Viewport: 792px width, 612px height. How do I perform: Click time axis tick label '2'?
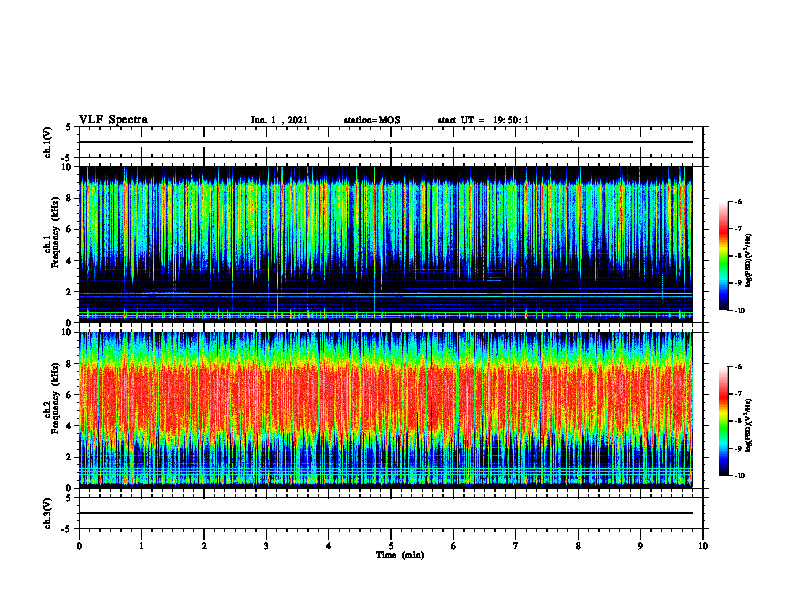204,546
